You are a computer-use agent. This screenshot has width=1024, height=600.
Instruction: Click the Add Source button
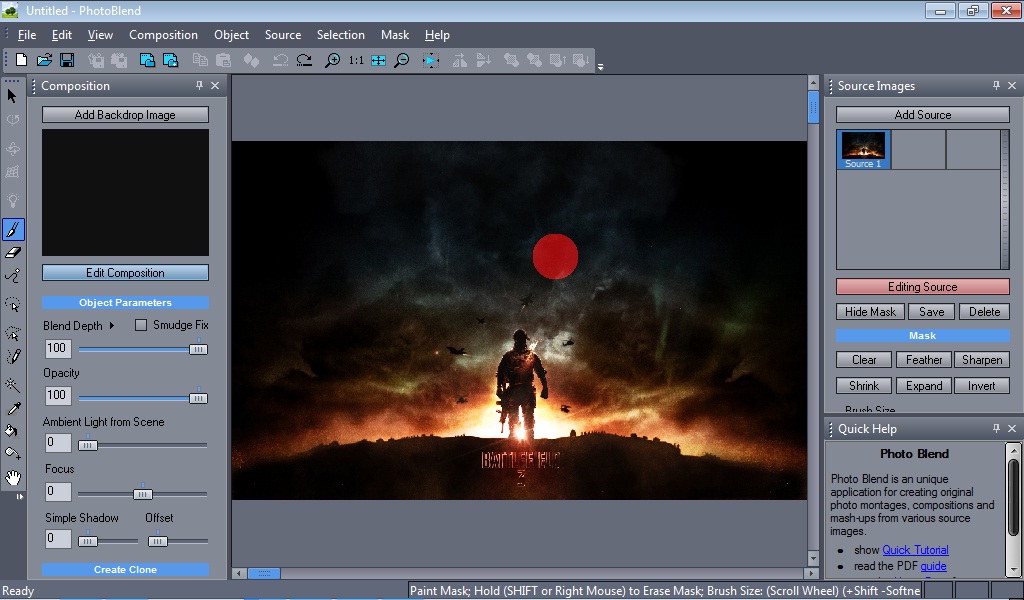point(923,115)
